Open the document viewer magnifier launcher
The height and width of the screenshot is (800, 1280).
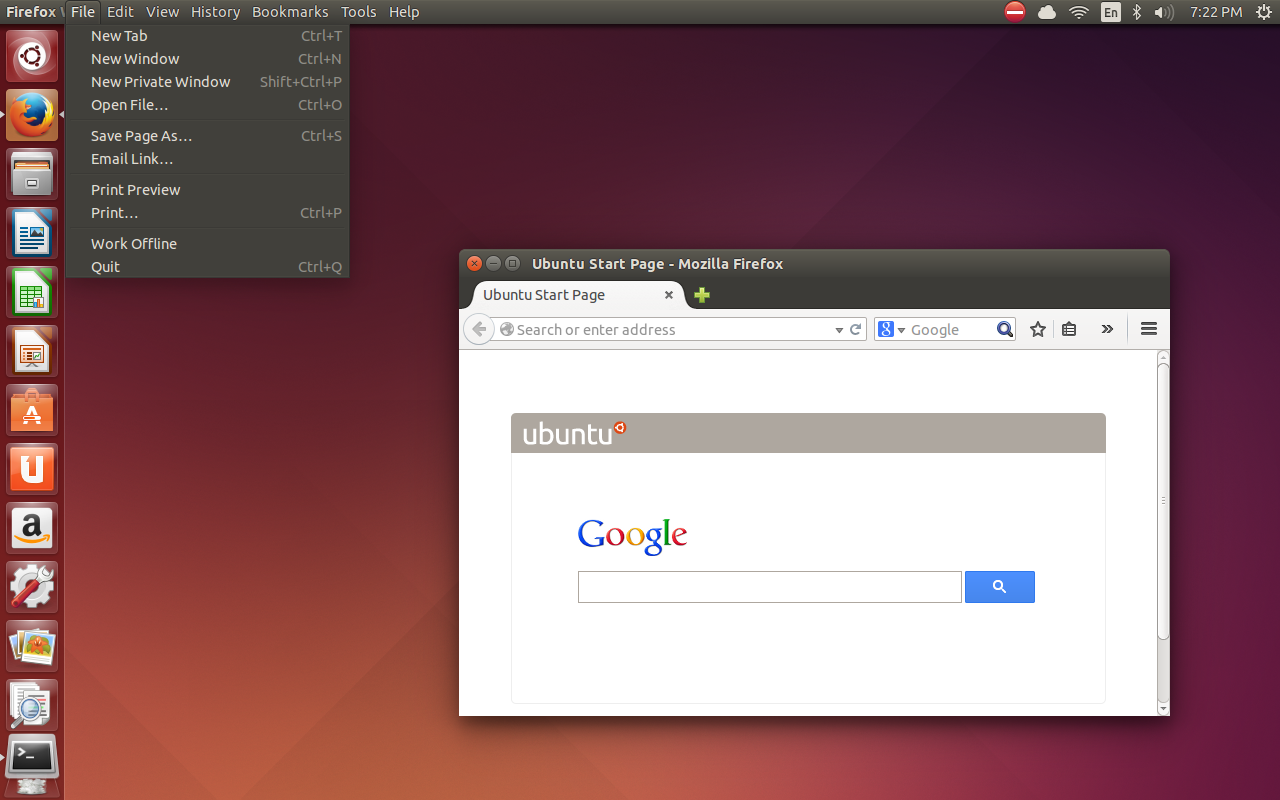pos(32,705)
